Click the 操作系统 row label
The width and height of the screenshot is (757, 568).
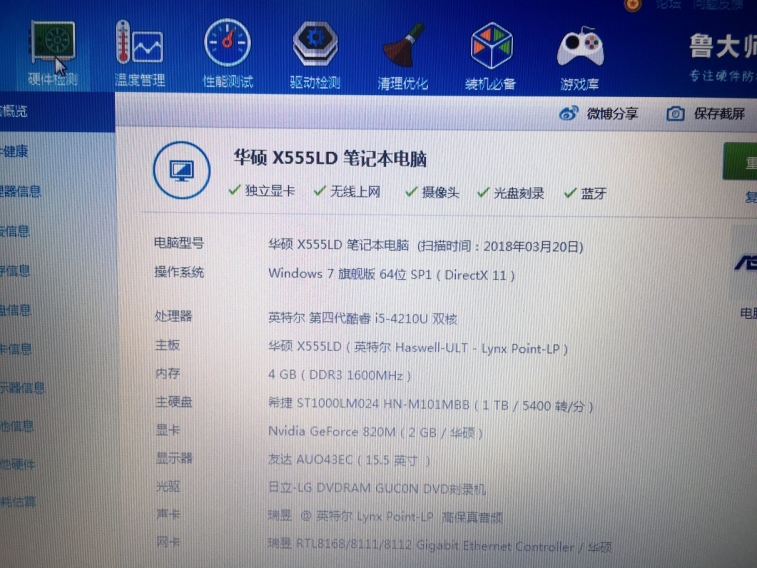point(179,272)
